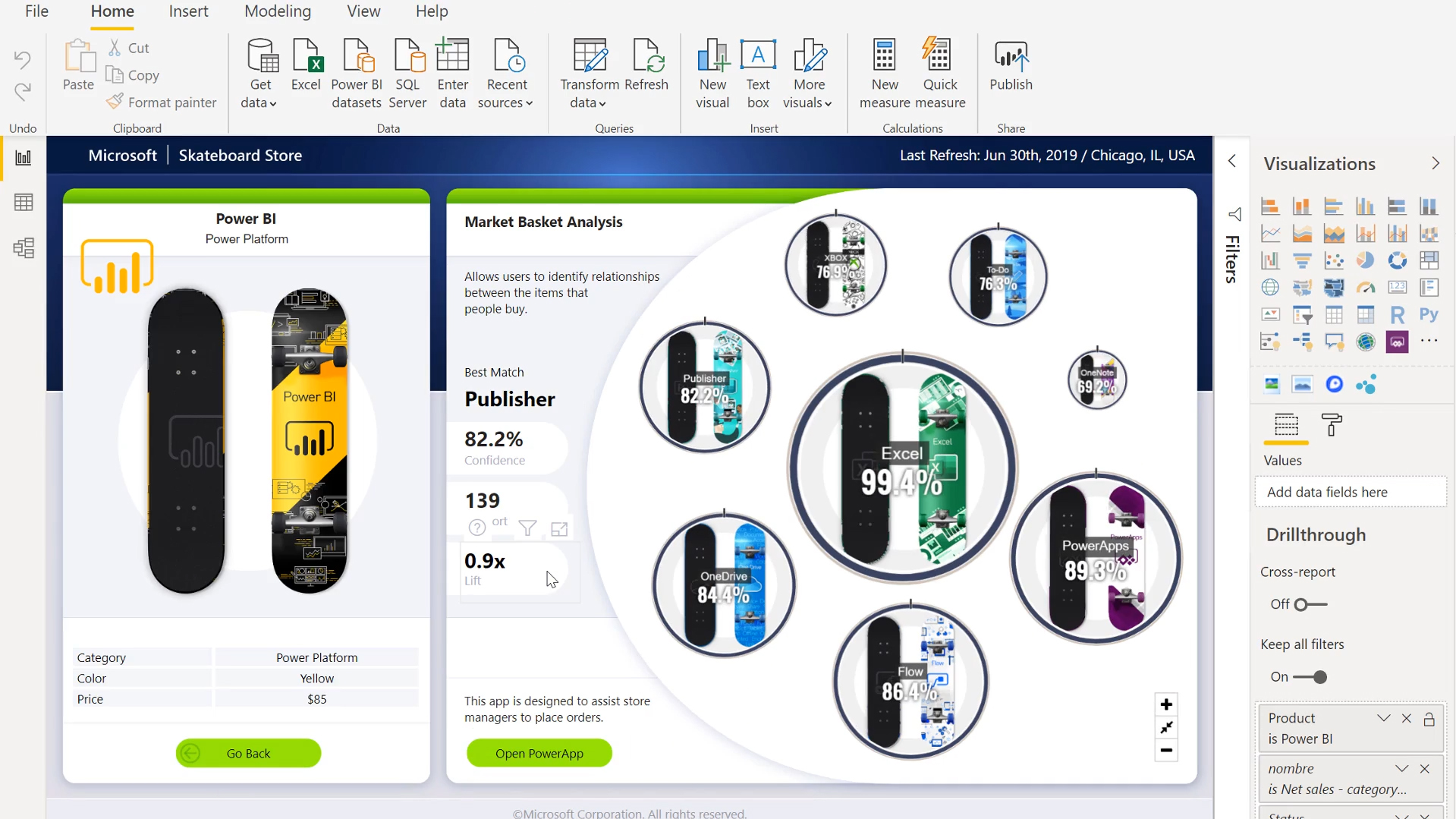Expand the nombre filter chevron
Image resolution: width=1456 pixels, height=819 pixels.
click(1401, 769)
